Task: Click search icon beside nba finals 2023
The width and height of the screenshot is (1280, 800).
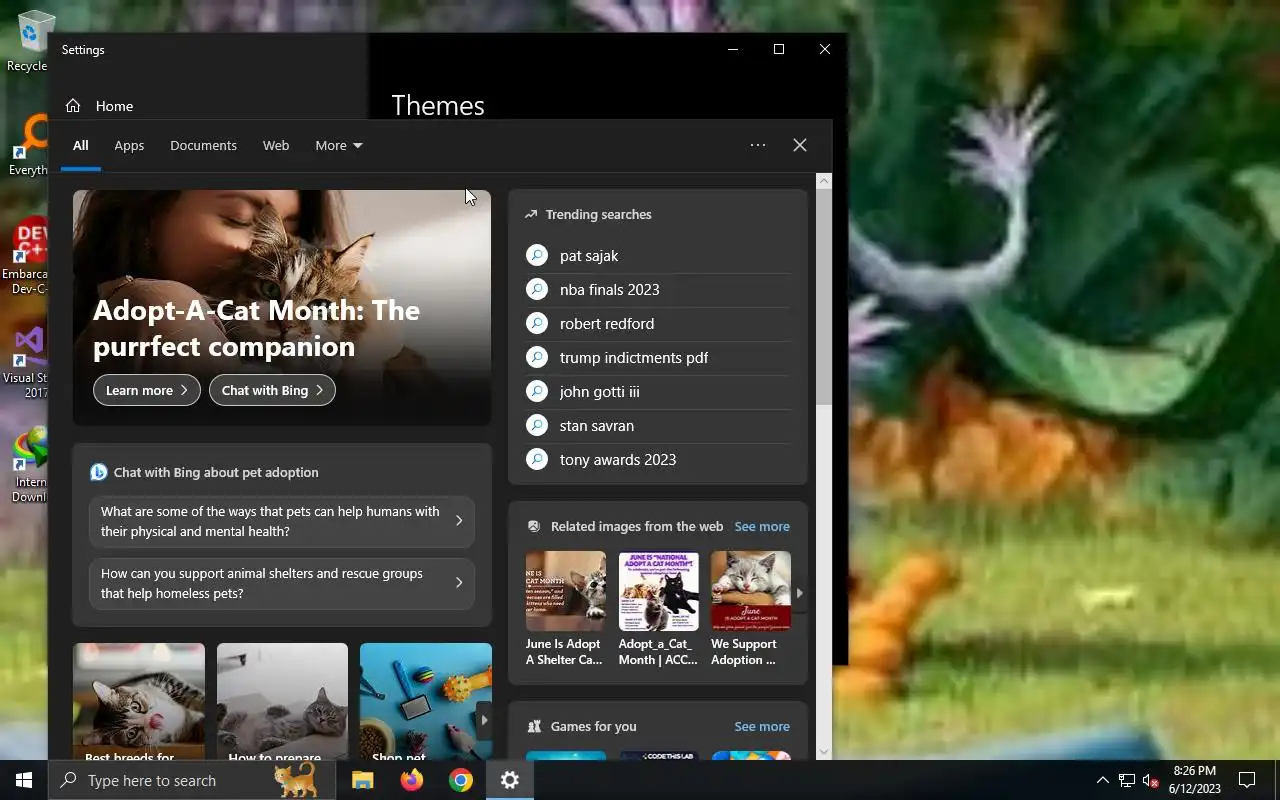Action: click(x=537, y=289)
